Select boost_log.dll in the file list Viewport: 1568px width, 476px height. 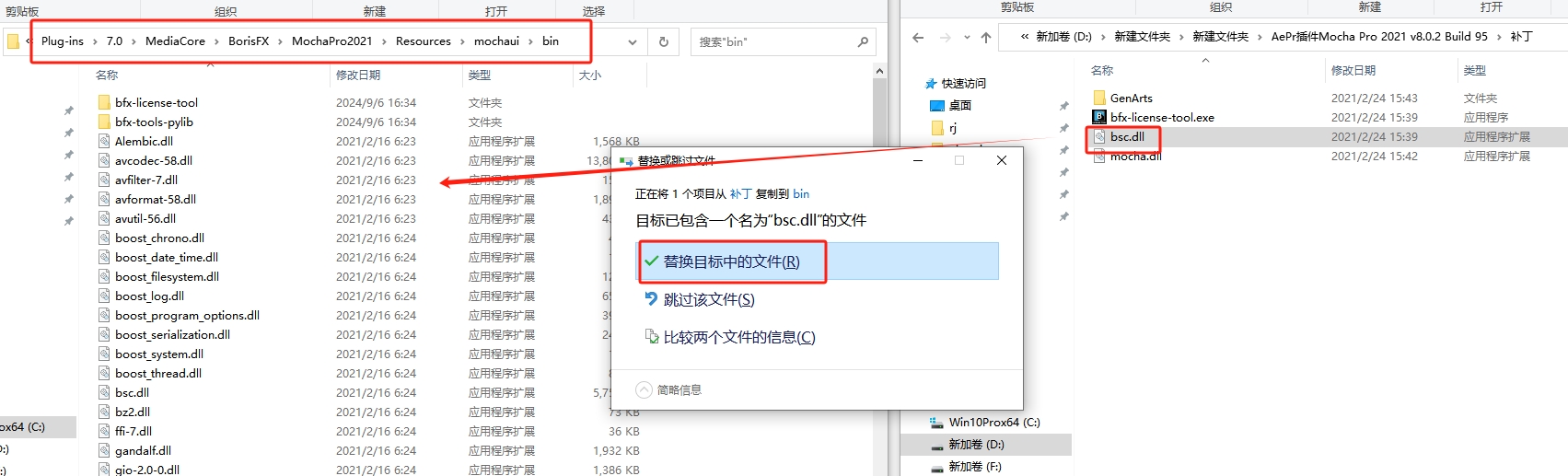pyautogui.click(x=149, y=296)
